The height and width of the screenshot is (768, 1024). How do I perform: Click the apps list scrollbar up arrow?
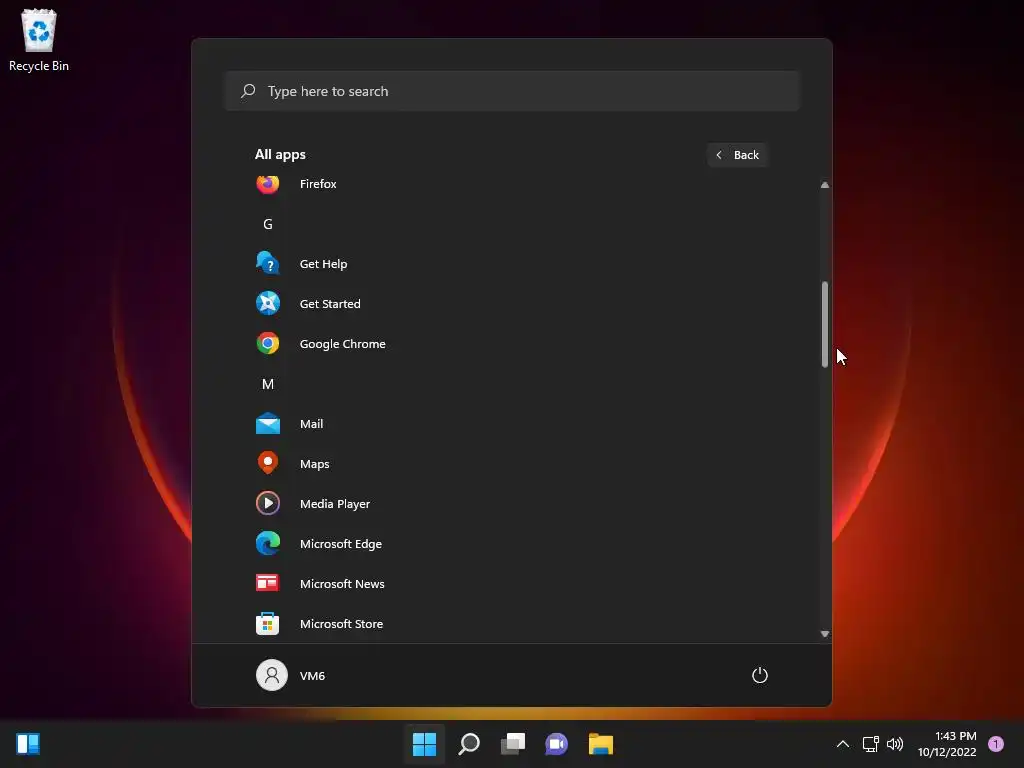(x=825, y=185)
